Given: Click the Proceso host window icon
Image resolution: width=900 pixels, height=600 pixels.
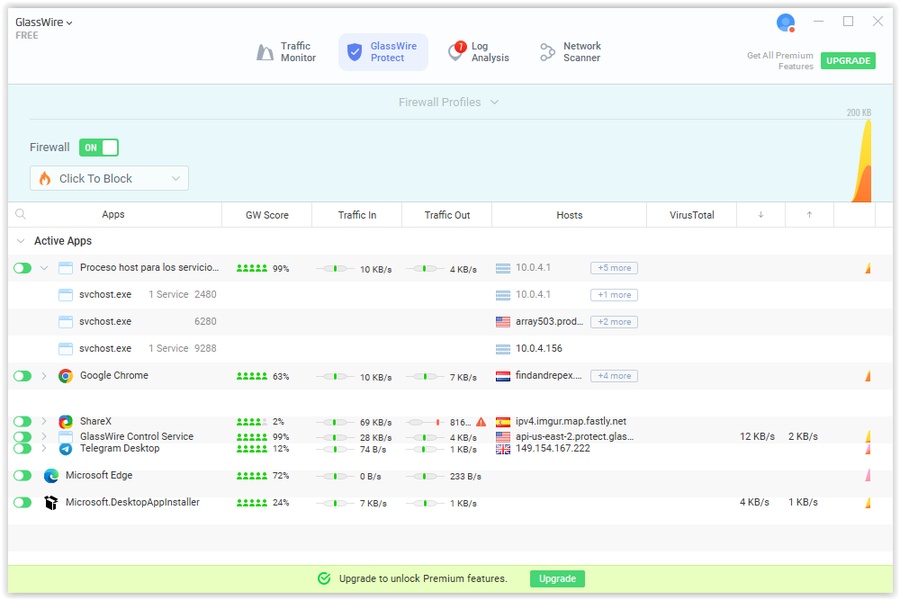Looking at the screenshot, I should [65, 268].
